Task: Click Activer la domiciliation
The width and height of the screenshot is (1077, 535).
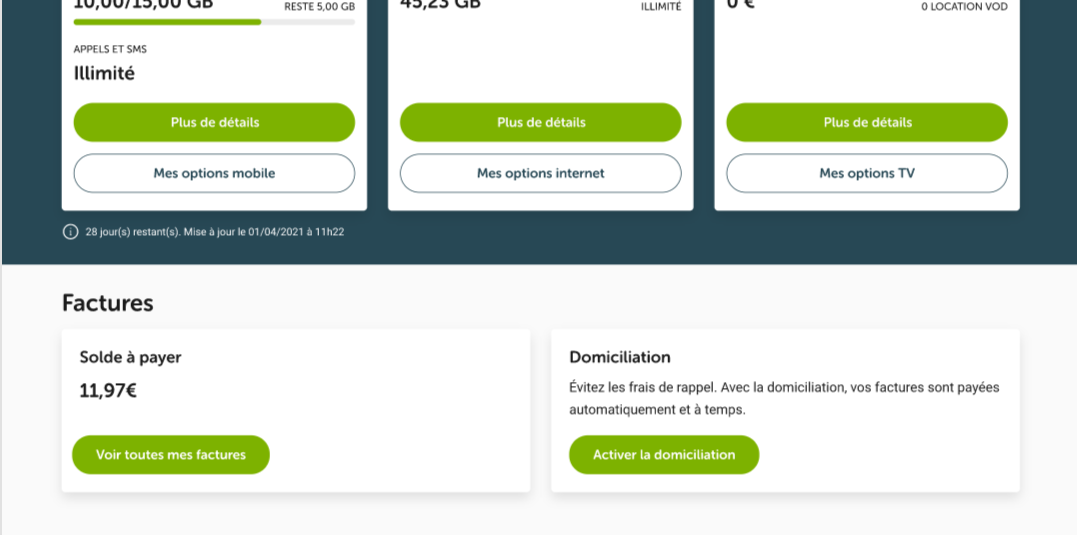Action: (664, 455)
